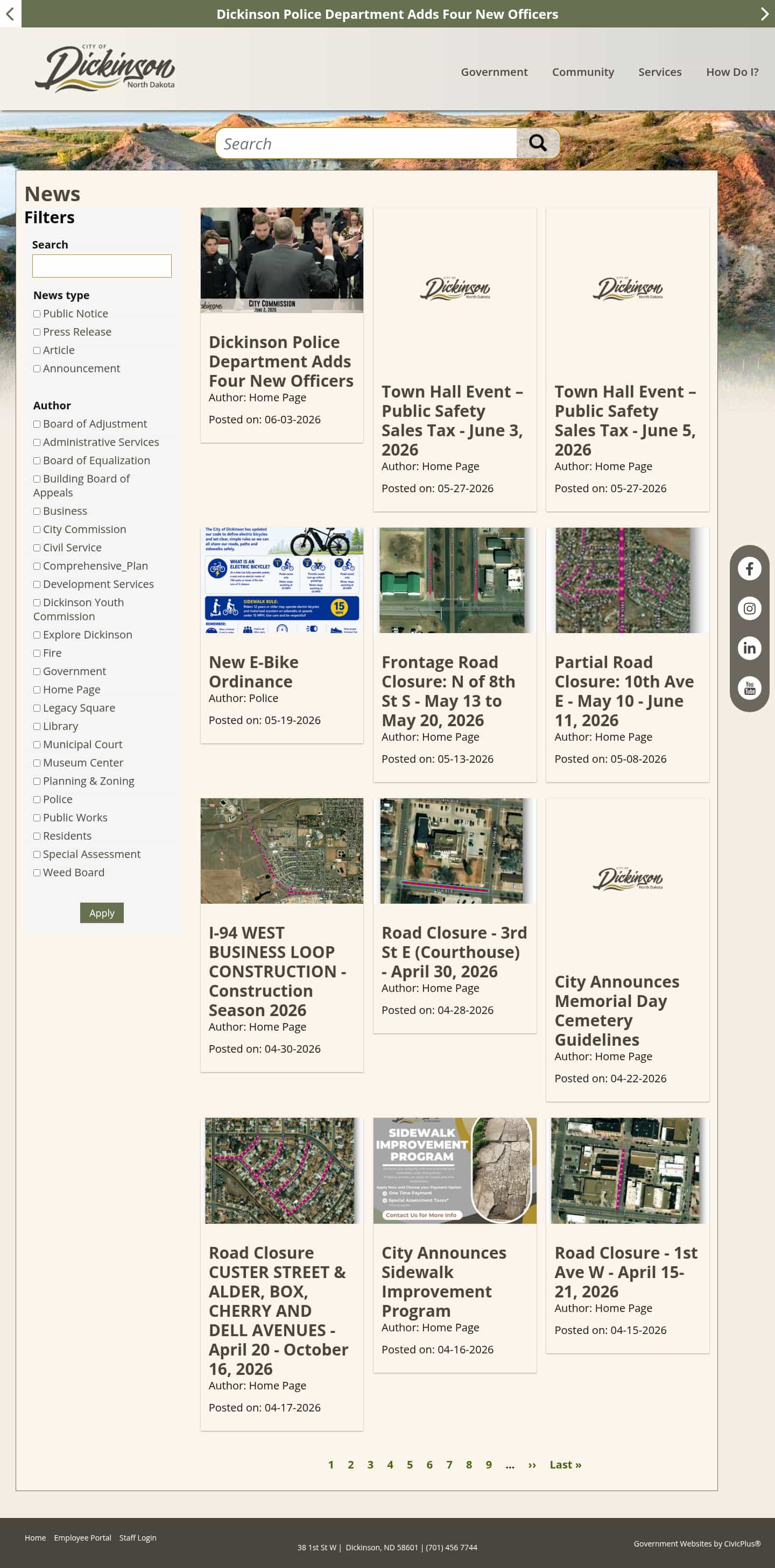Check the Library author checkbox
The image size is (775, 1568).
point(37,727)
